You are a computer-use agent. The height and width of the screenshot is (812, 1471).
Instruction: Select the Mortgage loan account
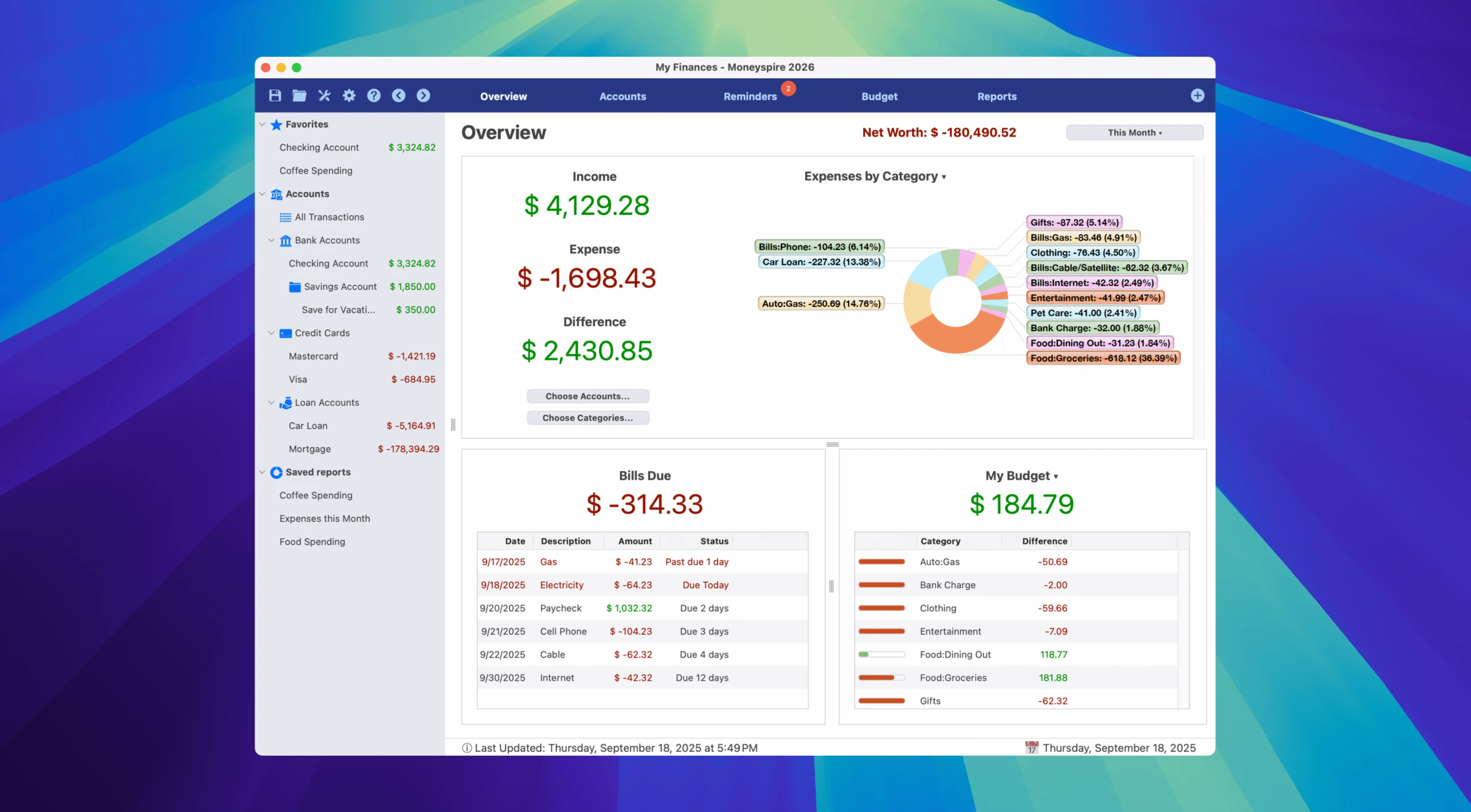(x=309, y=448)
